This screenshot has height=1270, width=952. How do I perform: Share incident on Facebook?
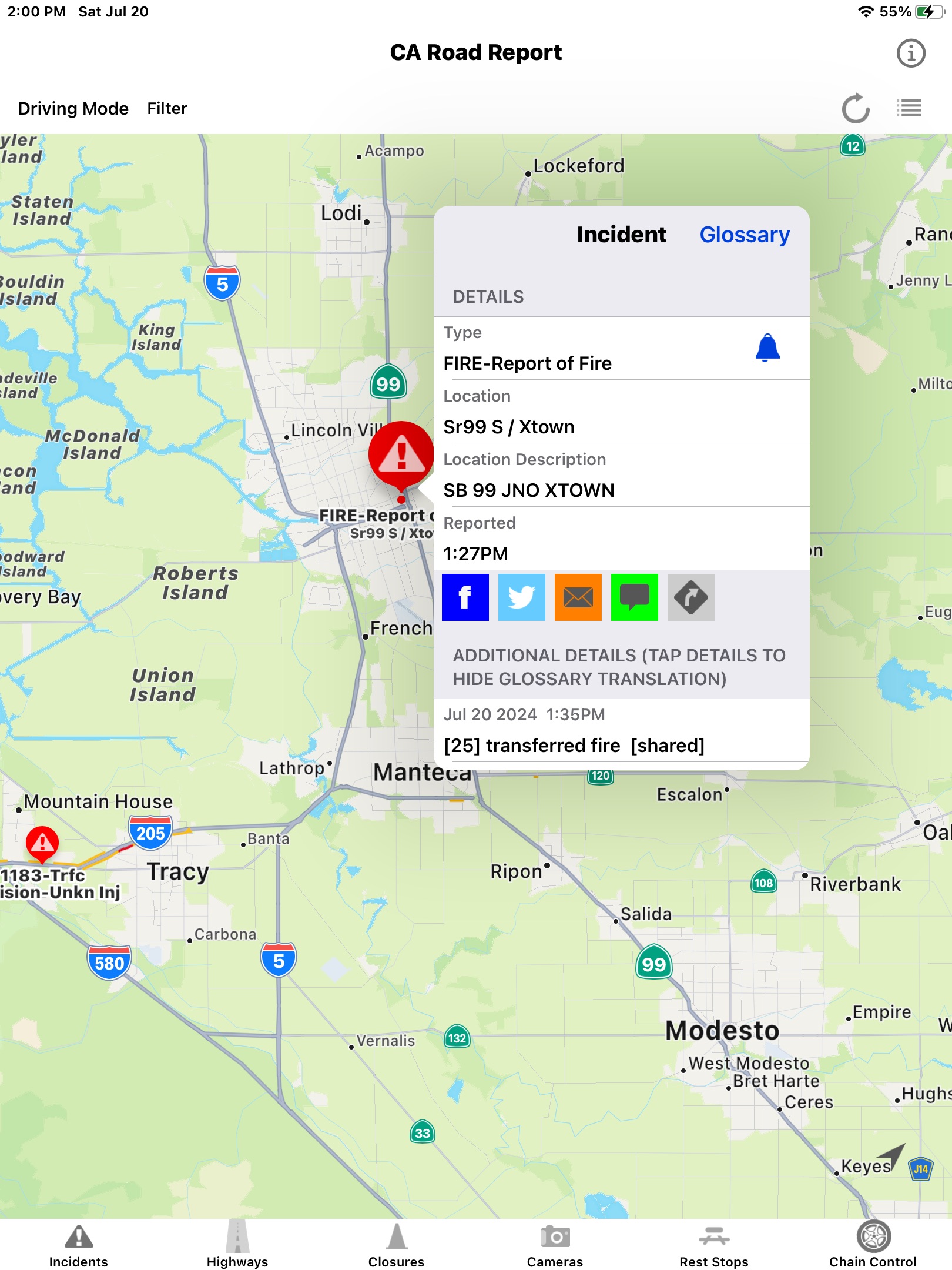click(x=465, y=597)
